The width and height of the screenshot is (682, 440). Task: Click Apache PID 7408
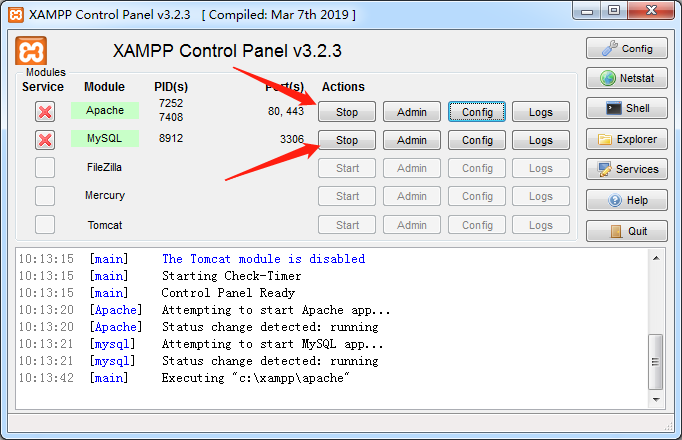point(171,117)
